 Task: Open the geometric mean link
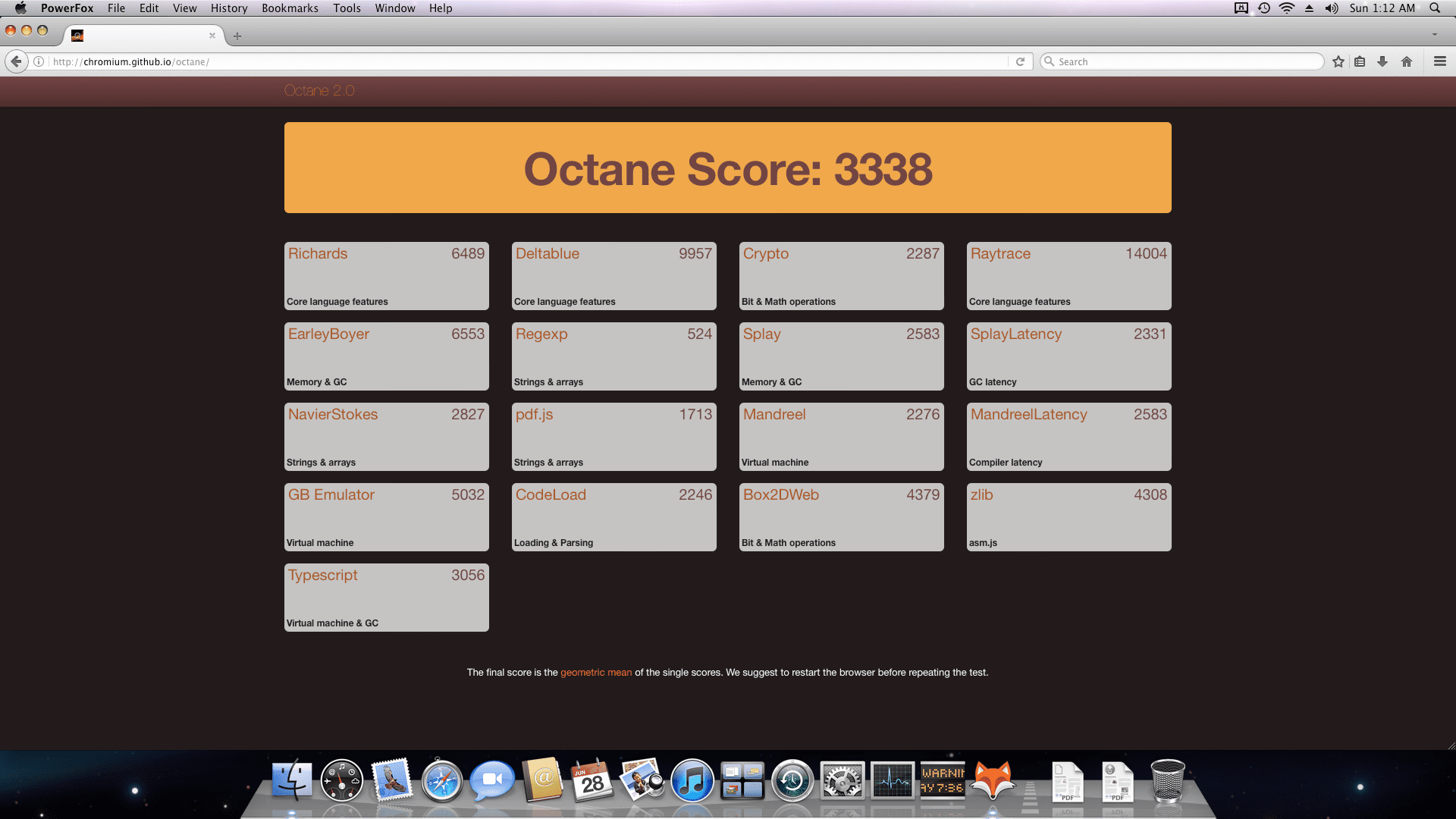point(596,673)
